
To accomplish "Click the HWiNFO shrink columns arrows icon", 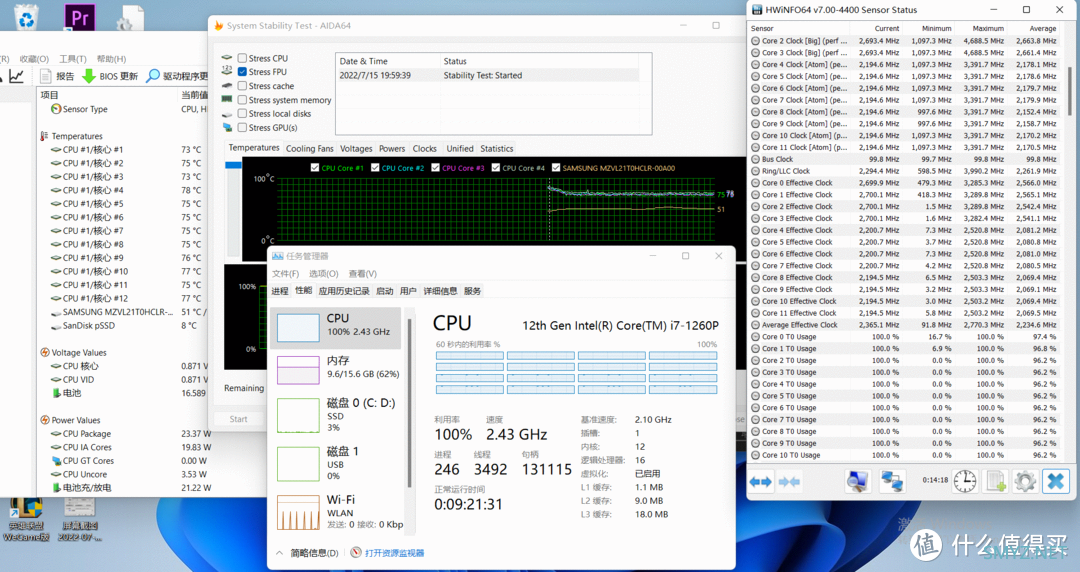I will coord(789,482).
